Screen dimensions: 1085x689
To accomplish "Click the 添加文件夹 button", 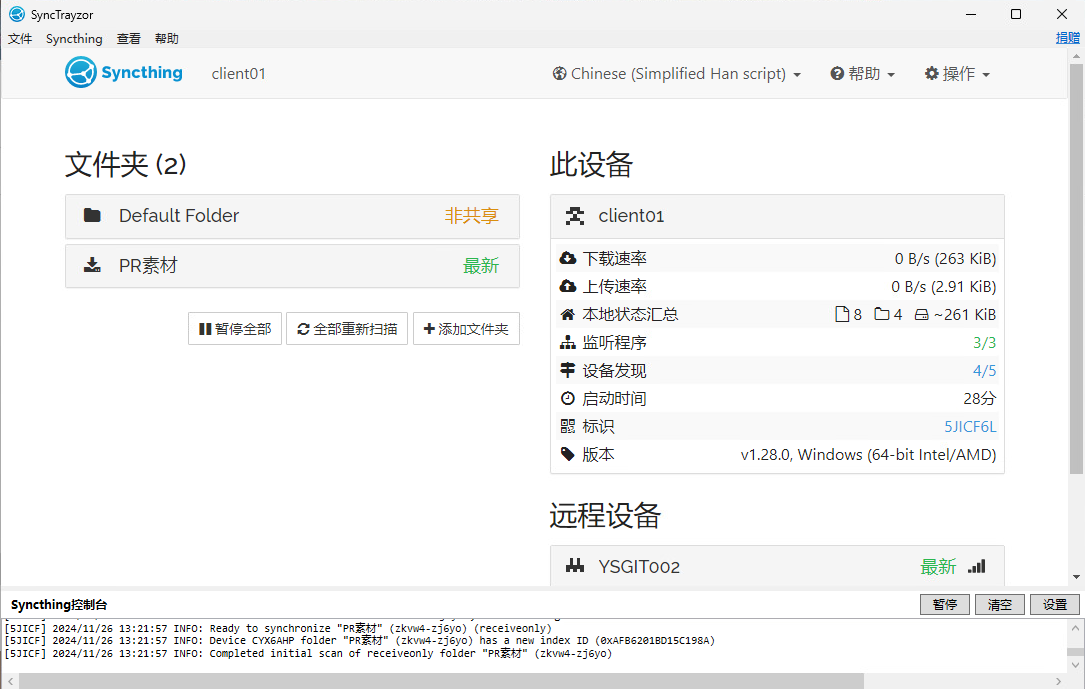I will (466, 329).
